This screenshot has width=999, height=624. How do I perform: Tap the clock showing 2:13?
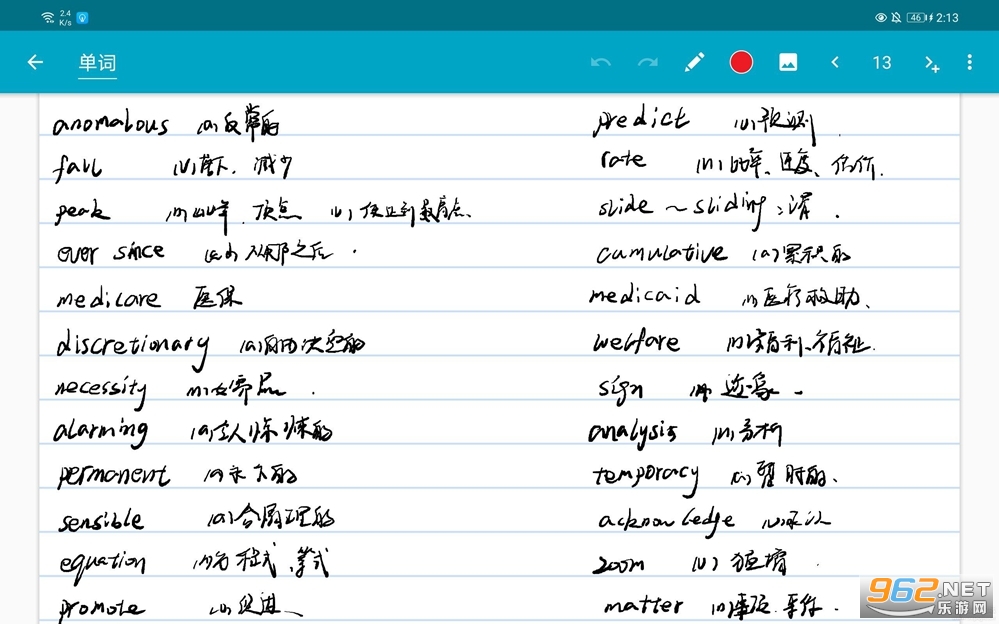(947, 17)
